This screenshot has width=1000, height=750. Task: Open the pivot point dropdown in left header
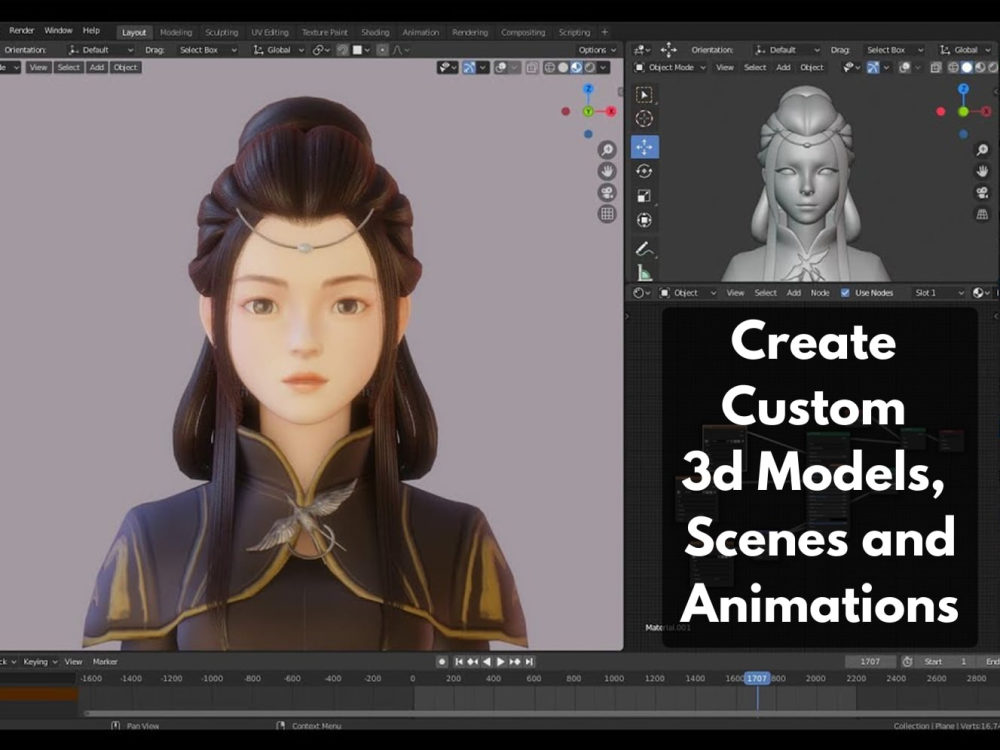[x=321, y=50]
